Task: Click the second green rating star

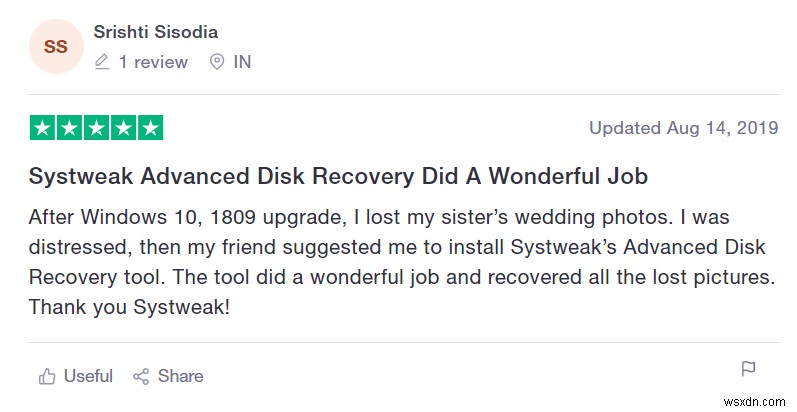Action: 70,128
